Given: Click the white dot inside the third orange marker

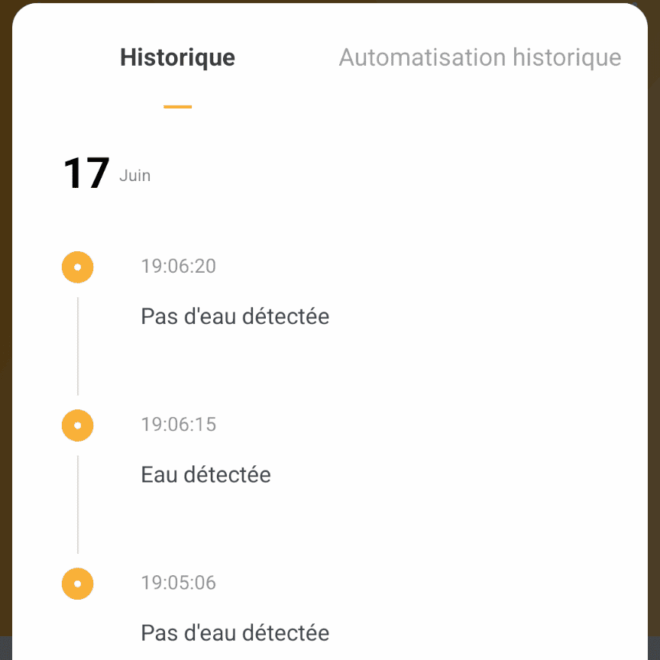Looking at the screenshot, I should (77, 584).
